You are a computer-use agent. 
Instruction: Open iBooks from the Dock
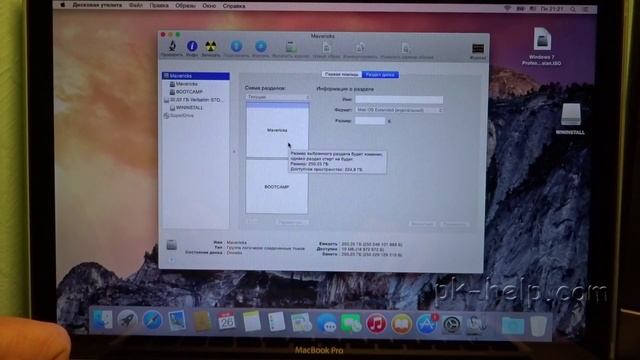(402, 324)
